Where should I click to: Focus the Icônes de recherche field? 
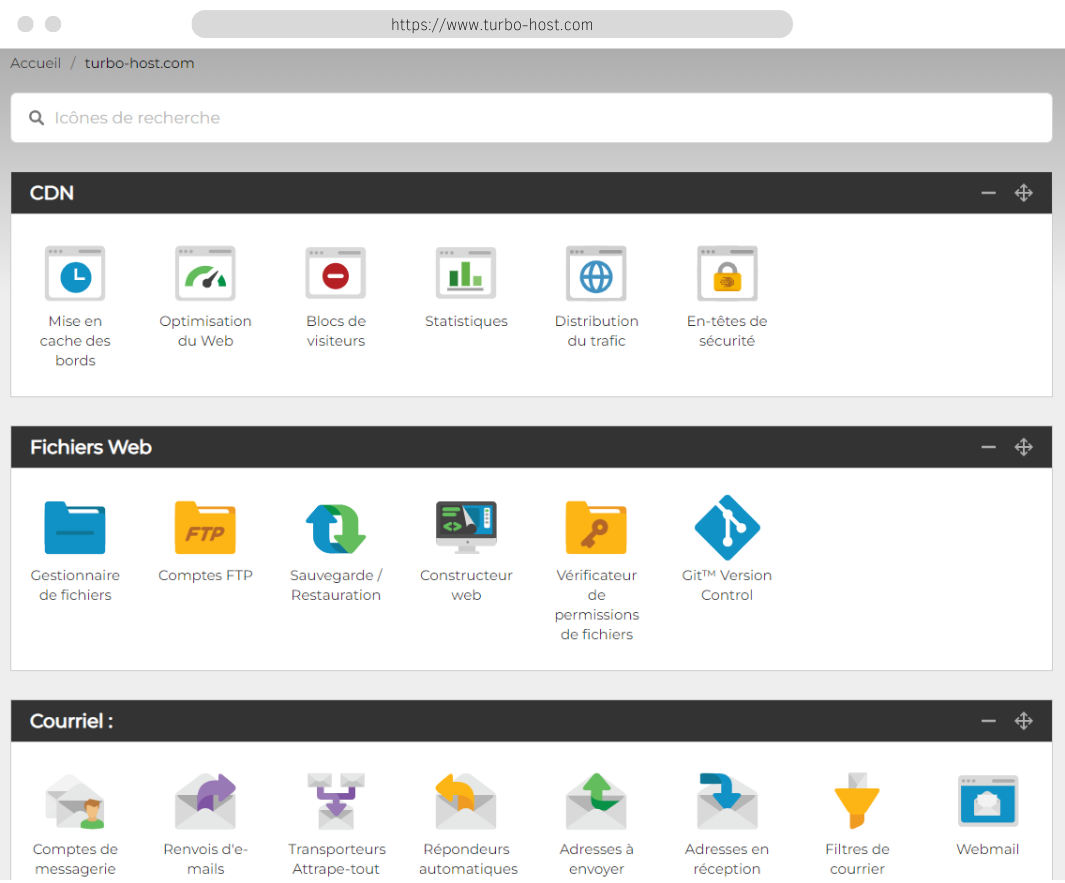(x=531, y=118)
